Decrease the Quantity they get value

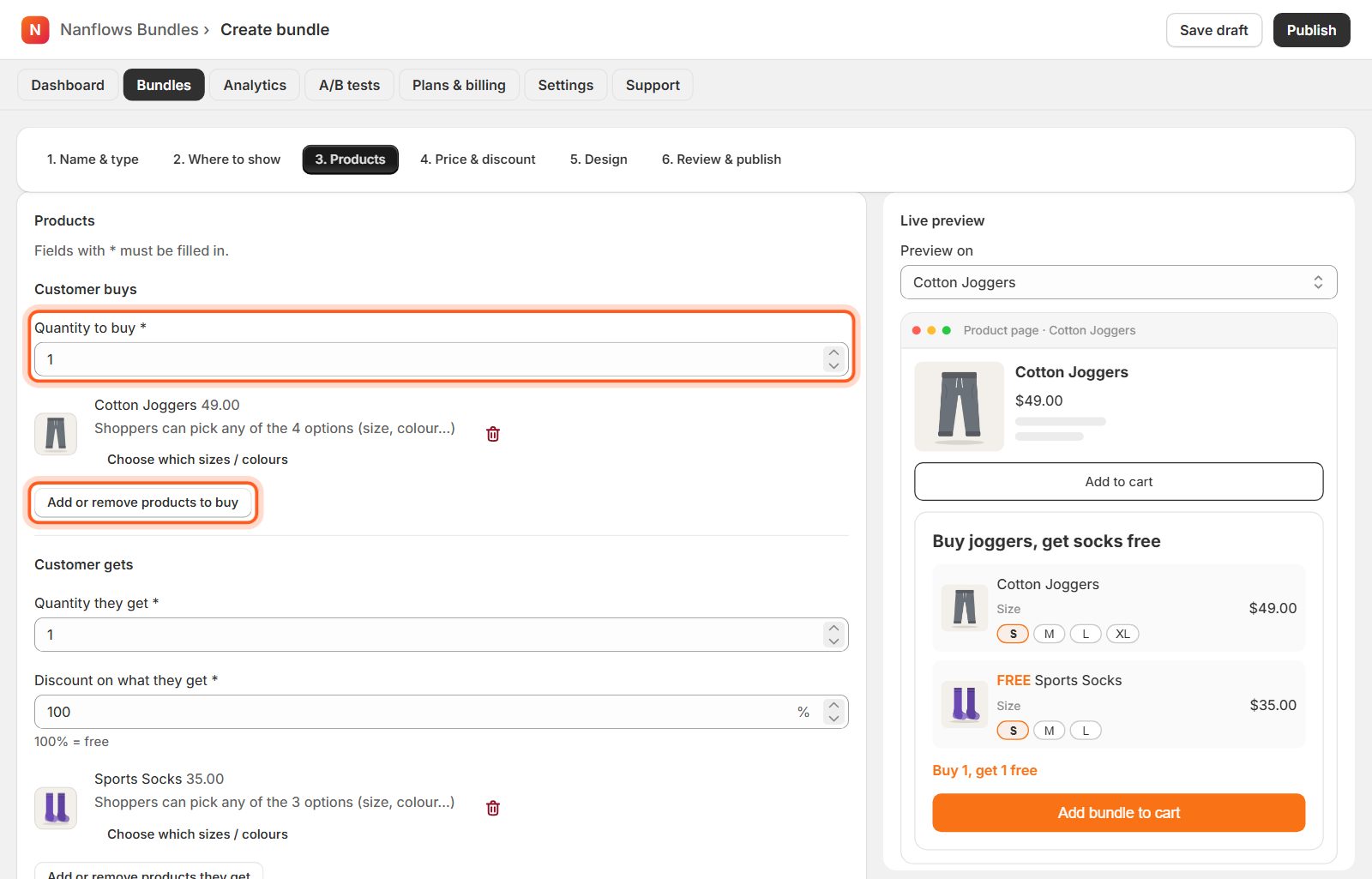pos(833,641)
